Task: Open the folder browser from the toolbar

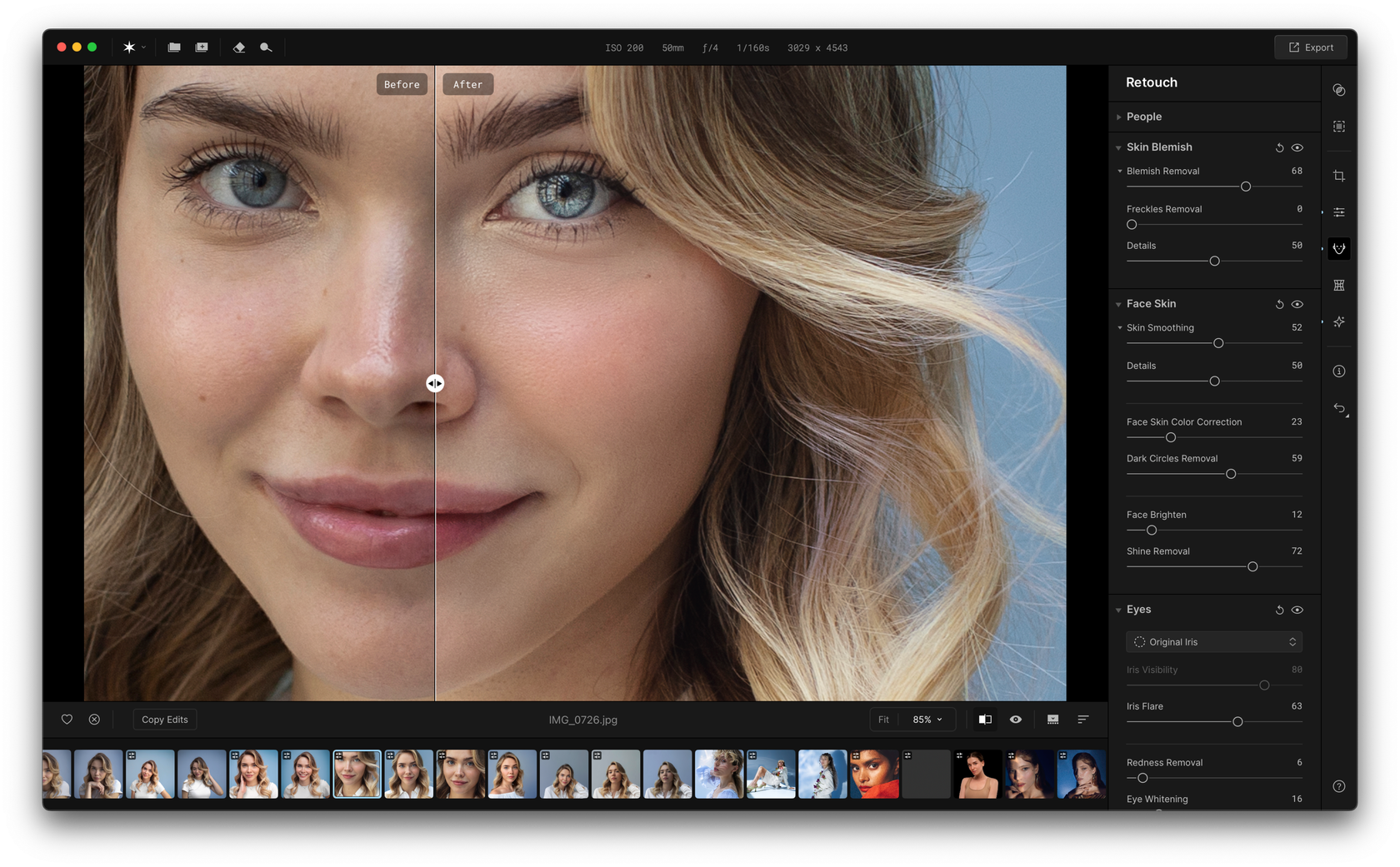Action: pyautogui.click(x=174, y=47)
